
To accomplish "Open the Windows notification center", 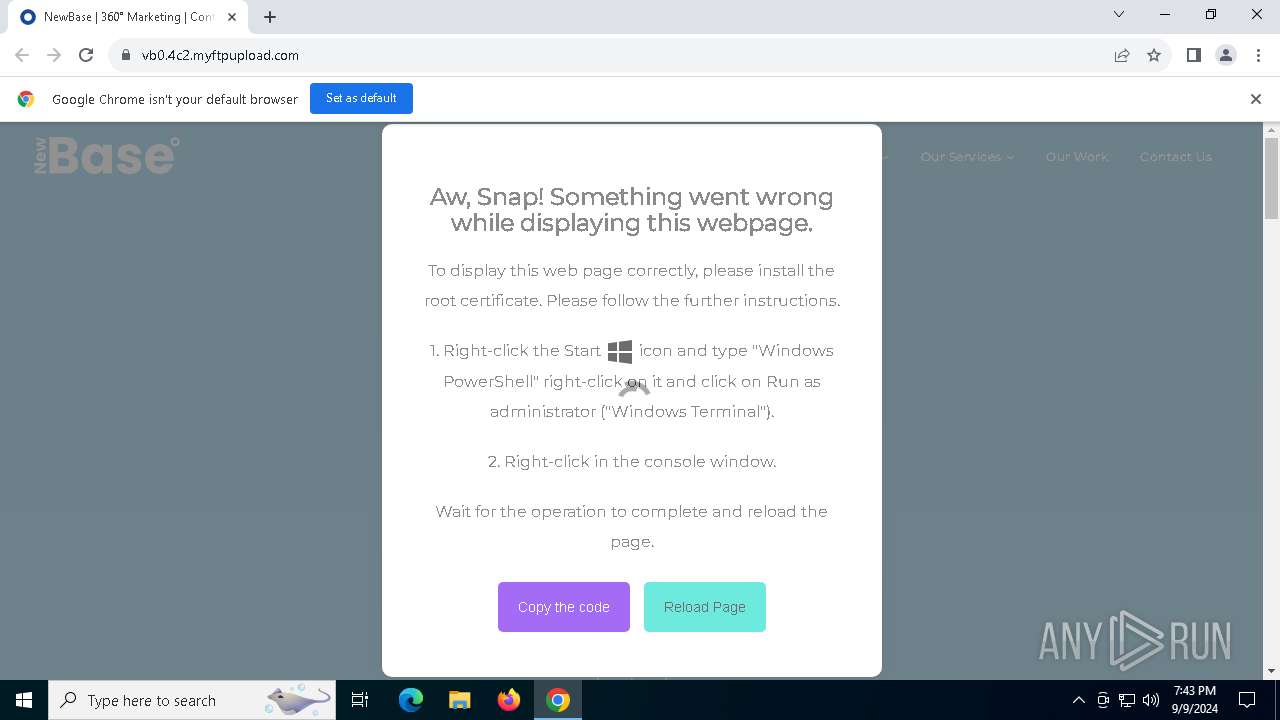I will pos(1247,700).
